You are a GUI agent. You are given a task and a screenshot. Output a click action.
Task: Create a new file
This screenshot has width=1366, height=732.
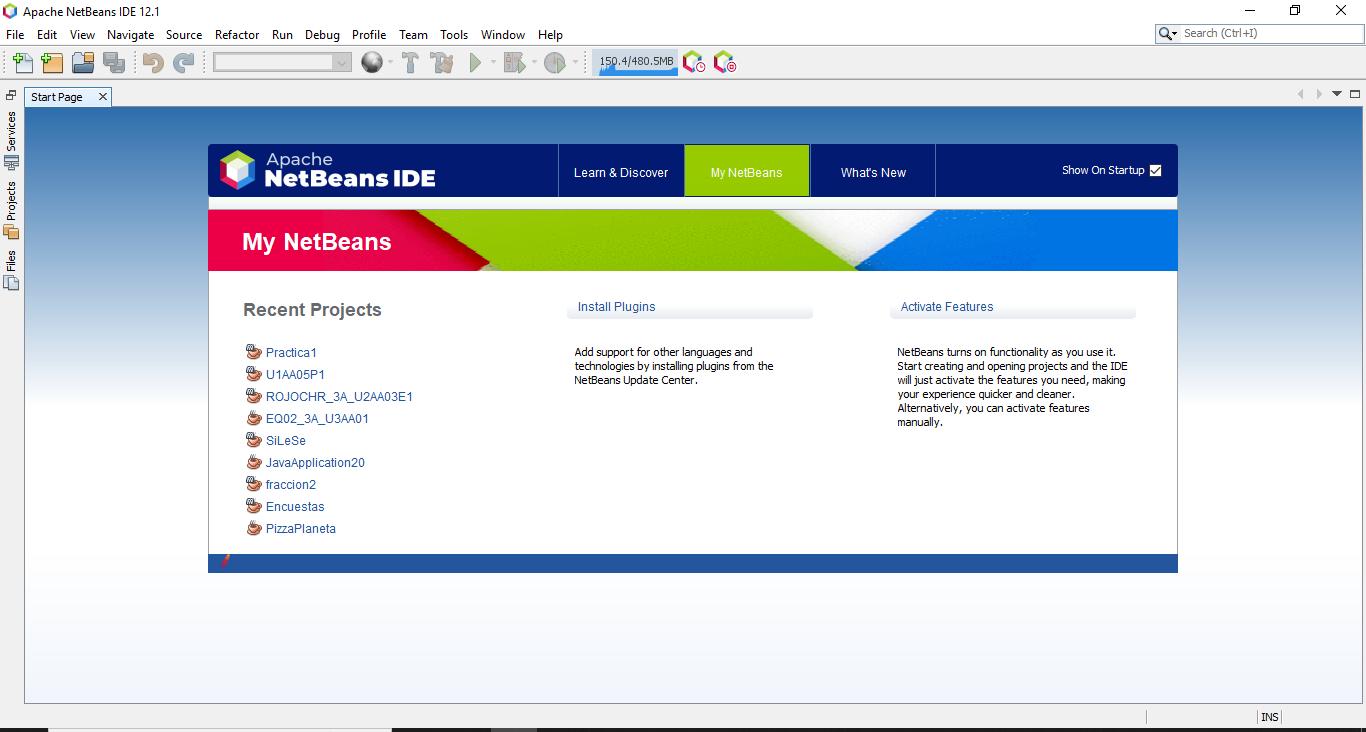tap(21, 61)
